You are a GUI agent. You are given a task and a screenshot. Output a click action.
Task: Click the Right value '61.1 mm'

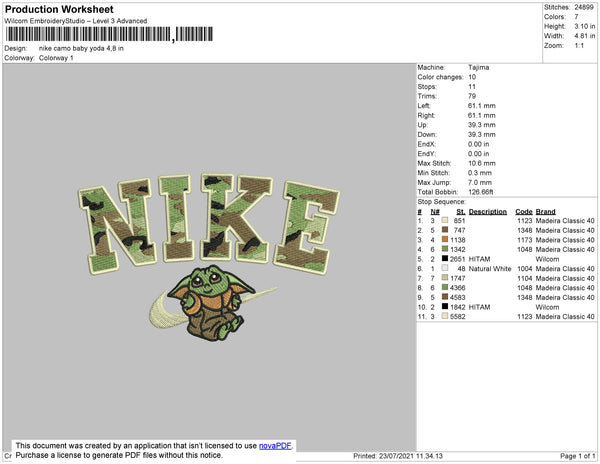coord(481,115)
